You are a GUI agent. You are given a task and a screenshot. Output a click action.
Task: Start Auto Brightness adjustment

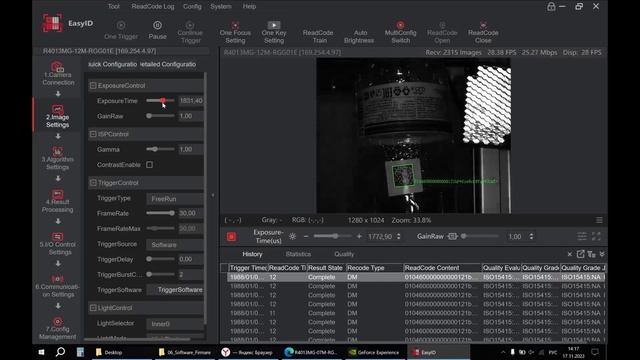pyautogui.click(x=359, y=36)
